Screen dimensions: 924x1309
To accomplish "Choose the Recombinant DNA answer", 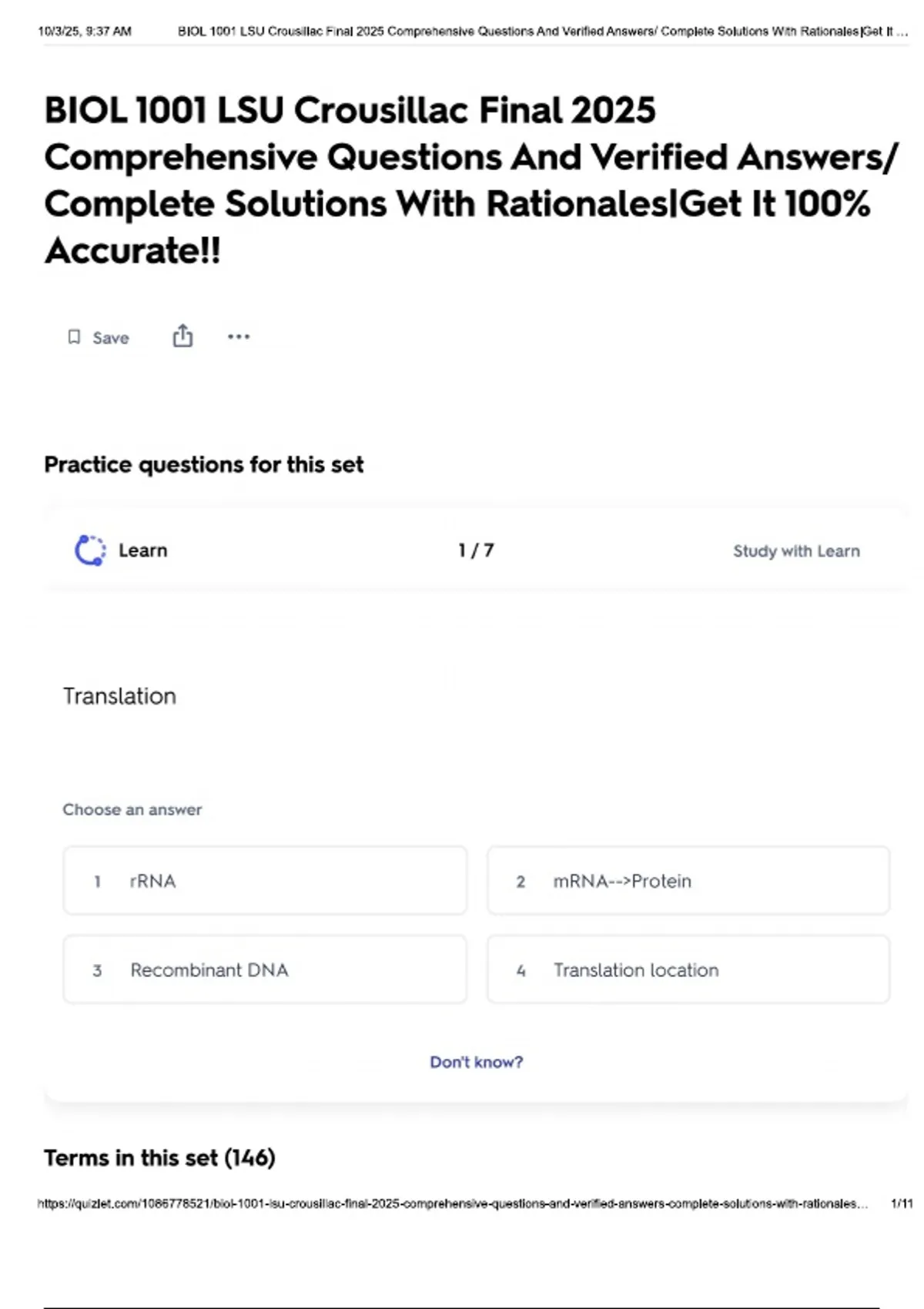I will (265, 969).
